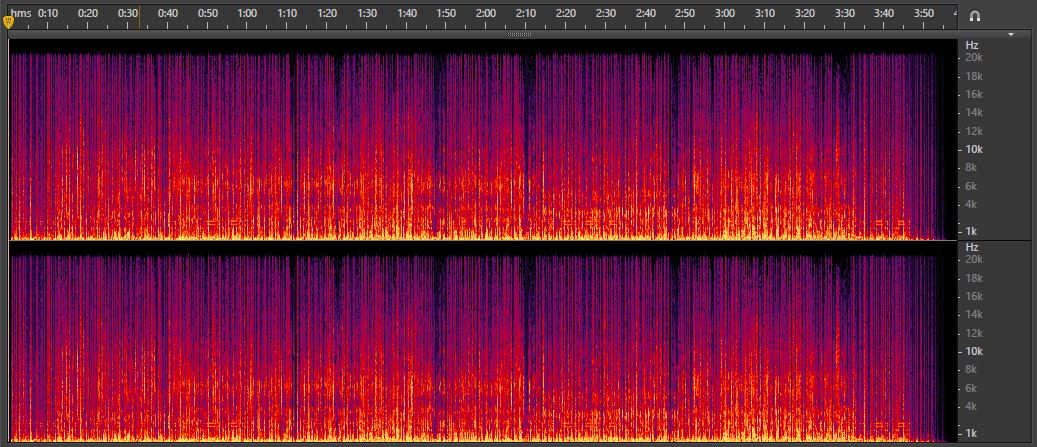Select 20k on the lower channel scale

(x=975, y=260)
